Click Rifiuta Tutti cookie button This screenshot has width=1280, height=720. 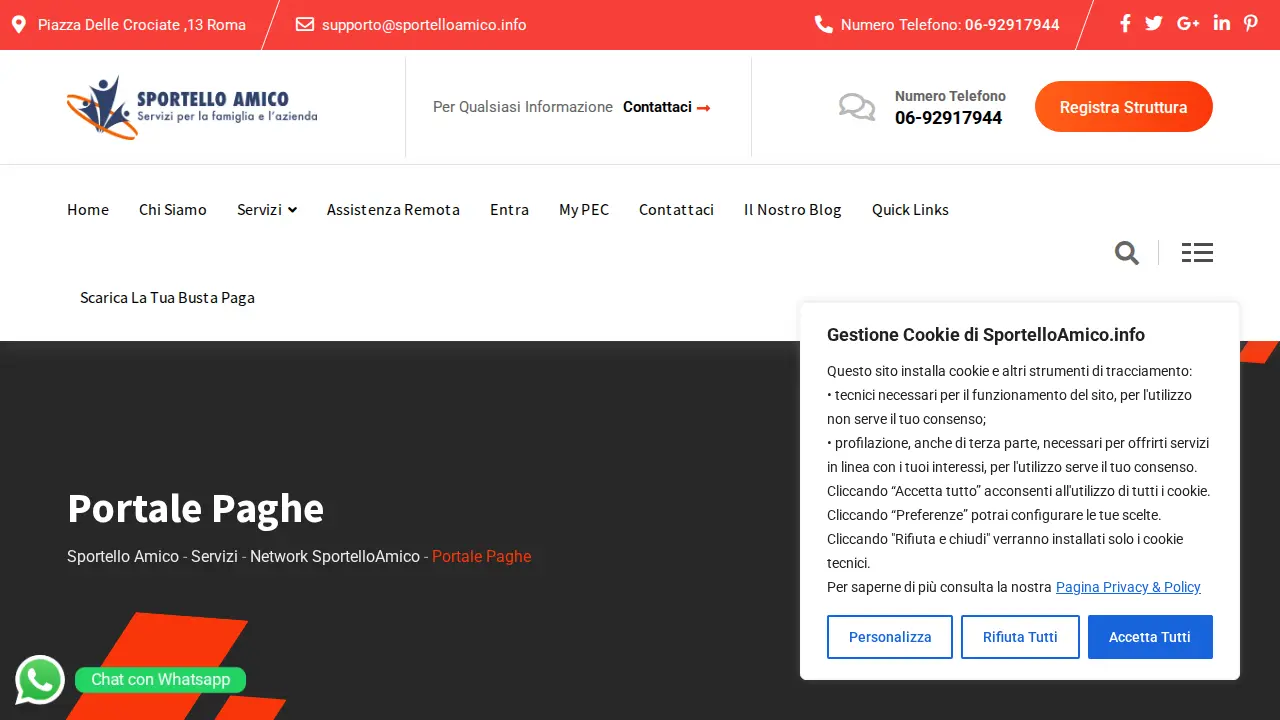tap(1020, 637)
